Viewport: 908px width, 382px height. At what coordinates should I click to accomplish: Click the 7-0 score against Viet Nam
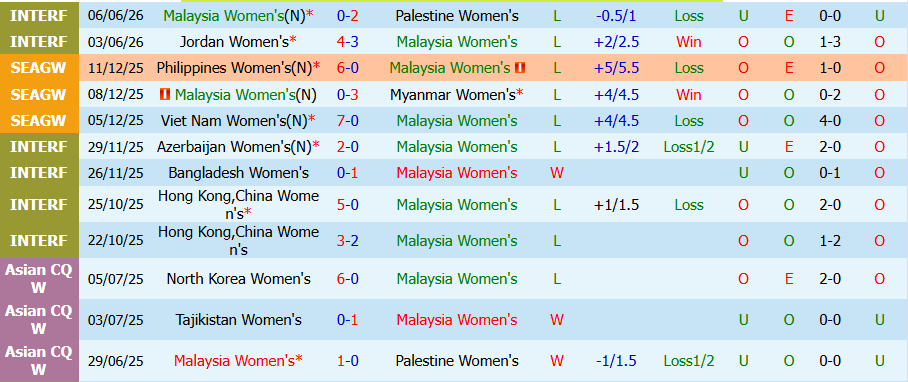point(347,121)
